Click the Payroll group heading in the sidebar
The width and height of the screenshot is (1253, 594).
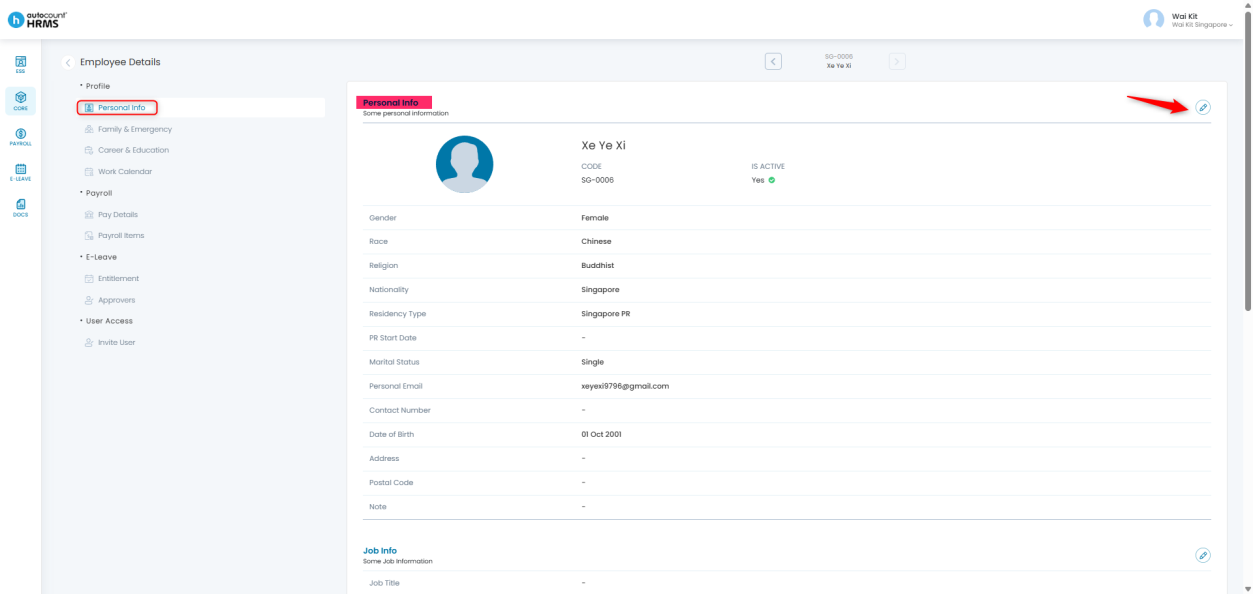pyautogui.click(x=98, y=193)
